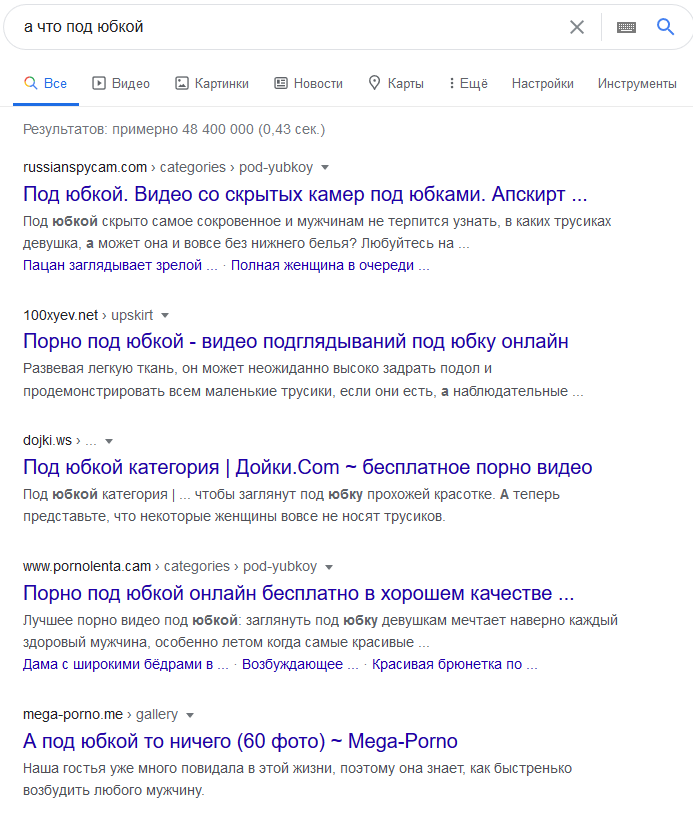The image size is (693, 814).
Task: Open the dojki.ws result title link
Action: click(307, 467)
